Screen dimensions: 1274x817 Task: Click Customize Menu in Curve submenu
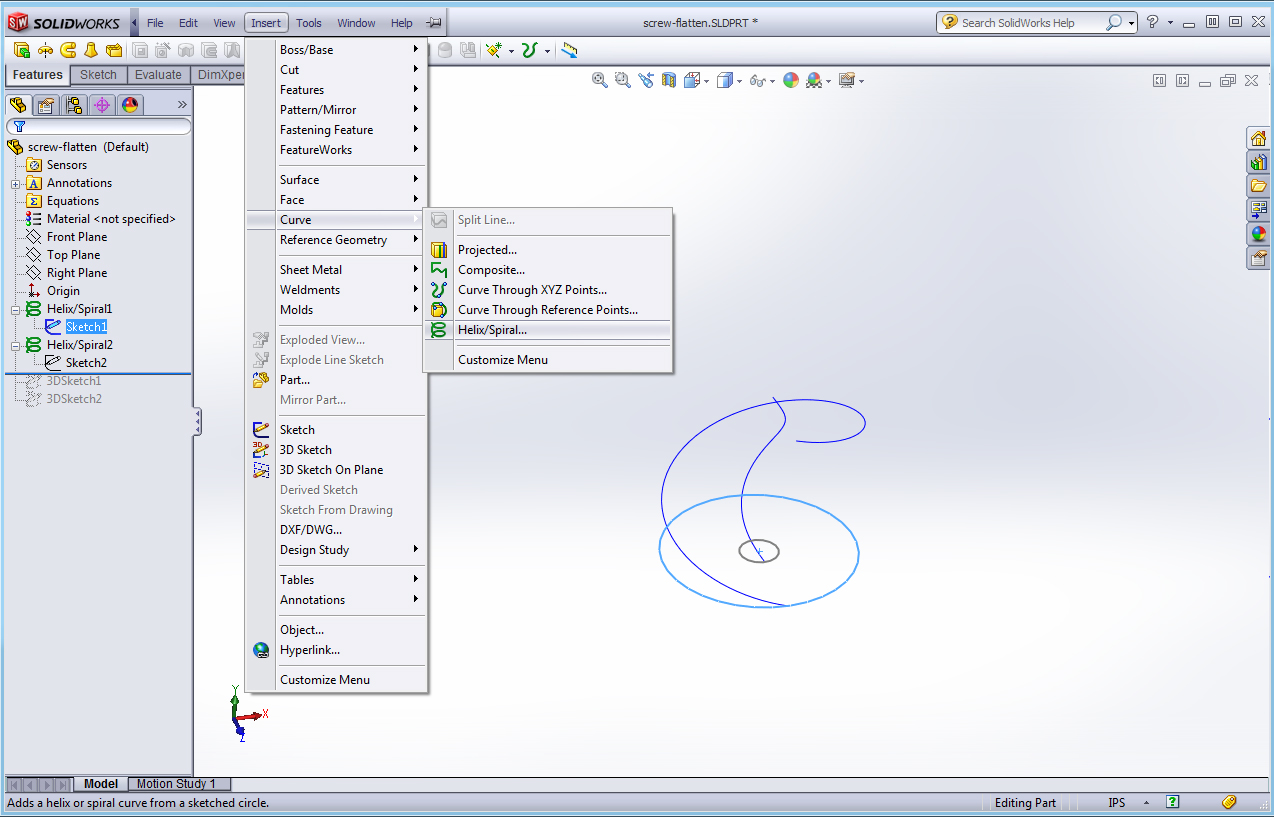(x=502, y=360)
